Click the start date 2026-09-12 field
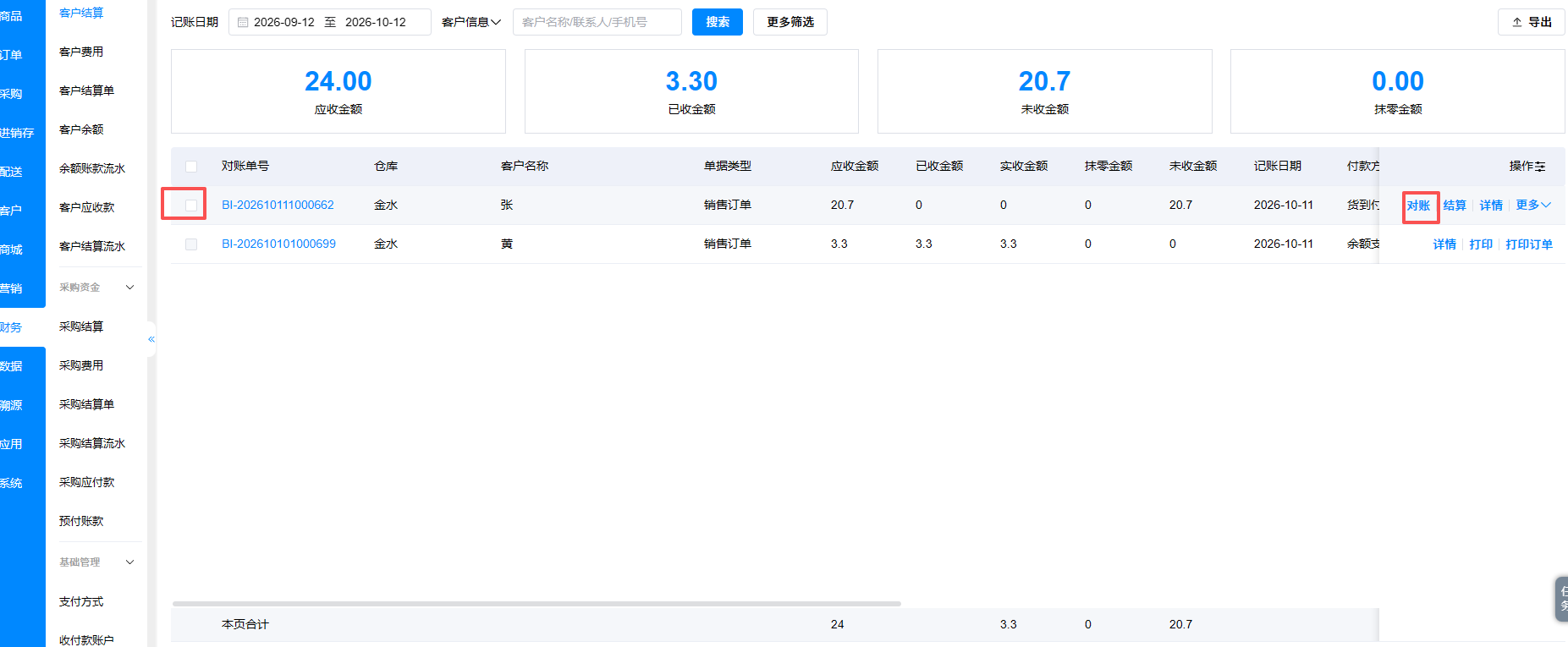Screen dimensions: 1568x647 [284, 22]
